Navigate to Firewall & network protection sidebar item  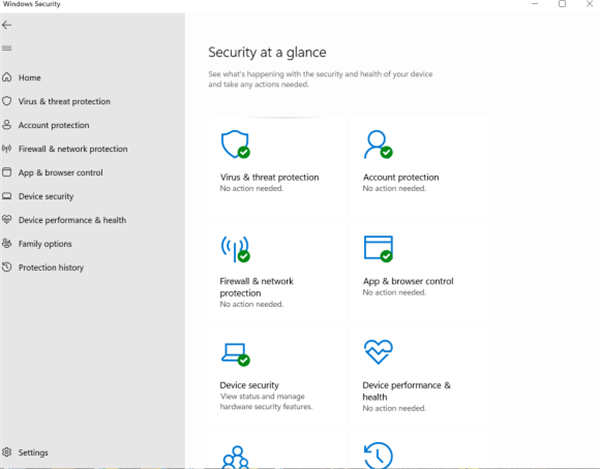[72, 149]
